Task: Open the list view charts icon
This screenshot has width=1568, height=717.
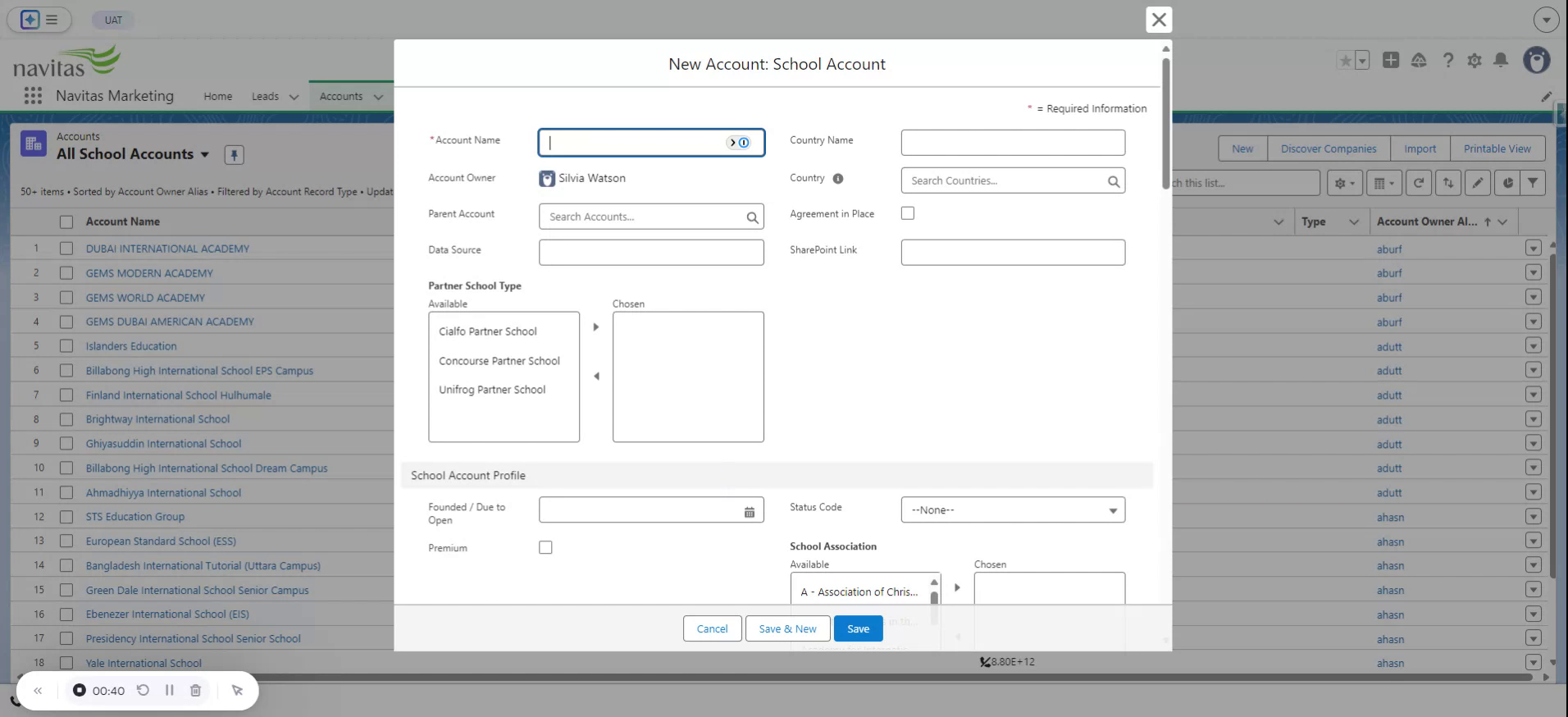Action: point(1507,183)
